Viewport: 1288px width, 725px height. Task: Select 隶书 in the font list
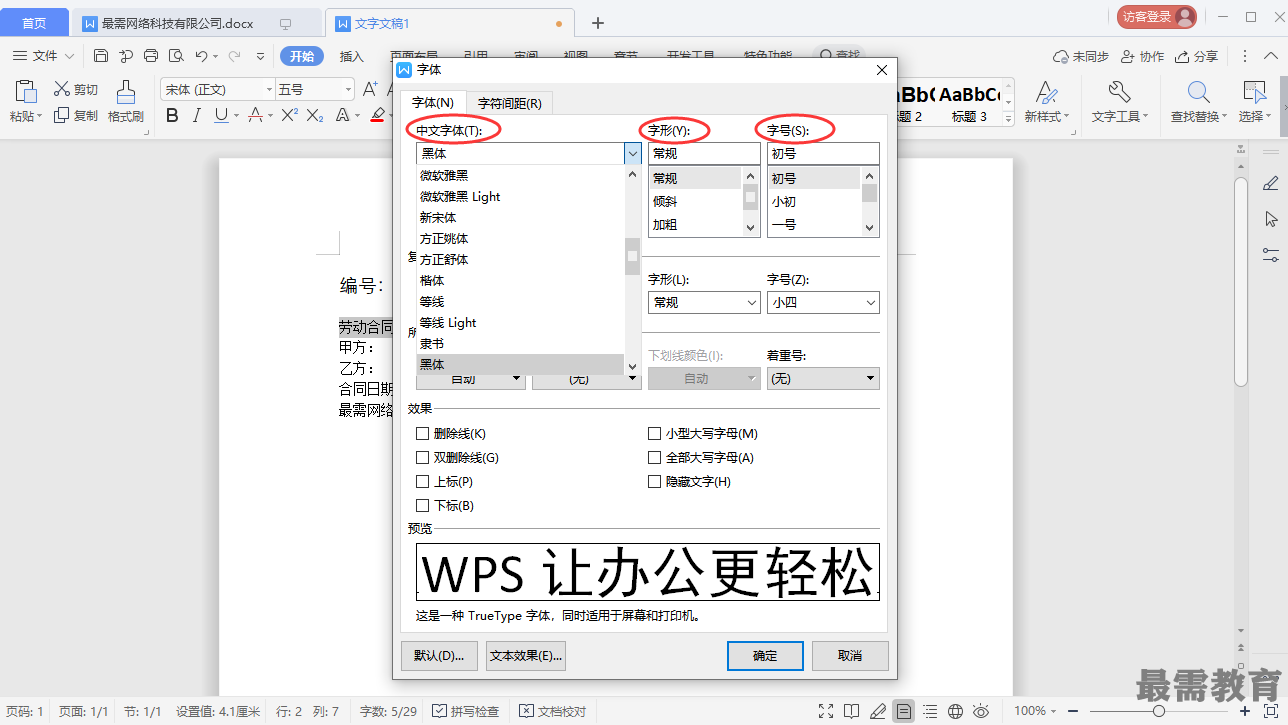pyautogui.click(x=520, y=344)
